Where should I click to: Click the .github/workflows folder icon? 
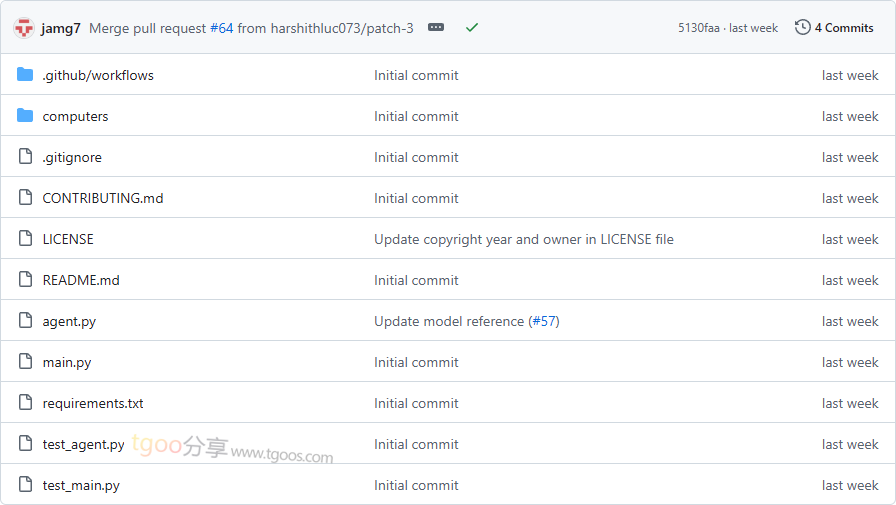tap(25, 75)
